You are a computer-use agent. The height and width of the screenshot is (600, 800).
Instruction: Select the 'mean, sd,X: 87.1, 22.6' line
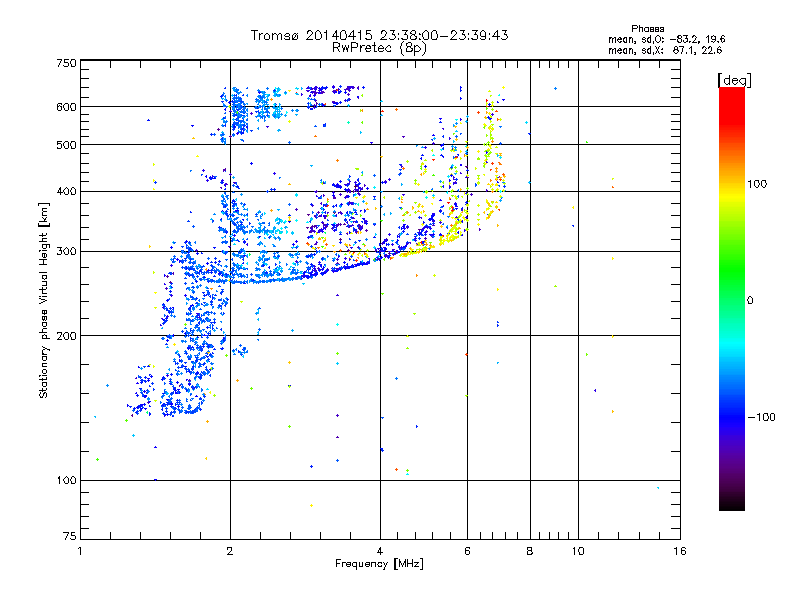[665, 50]
